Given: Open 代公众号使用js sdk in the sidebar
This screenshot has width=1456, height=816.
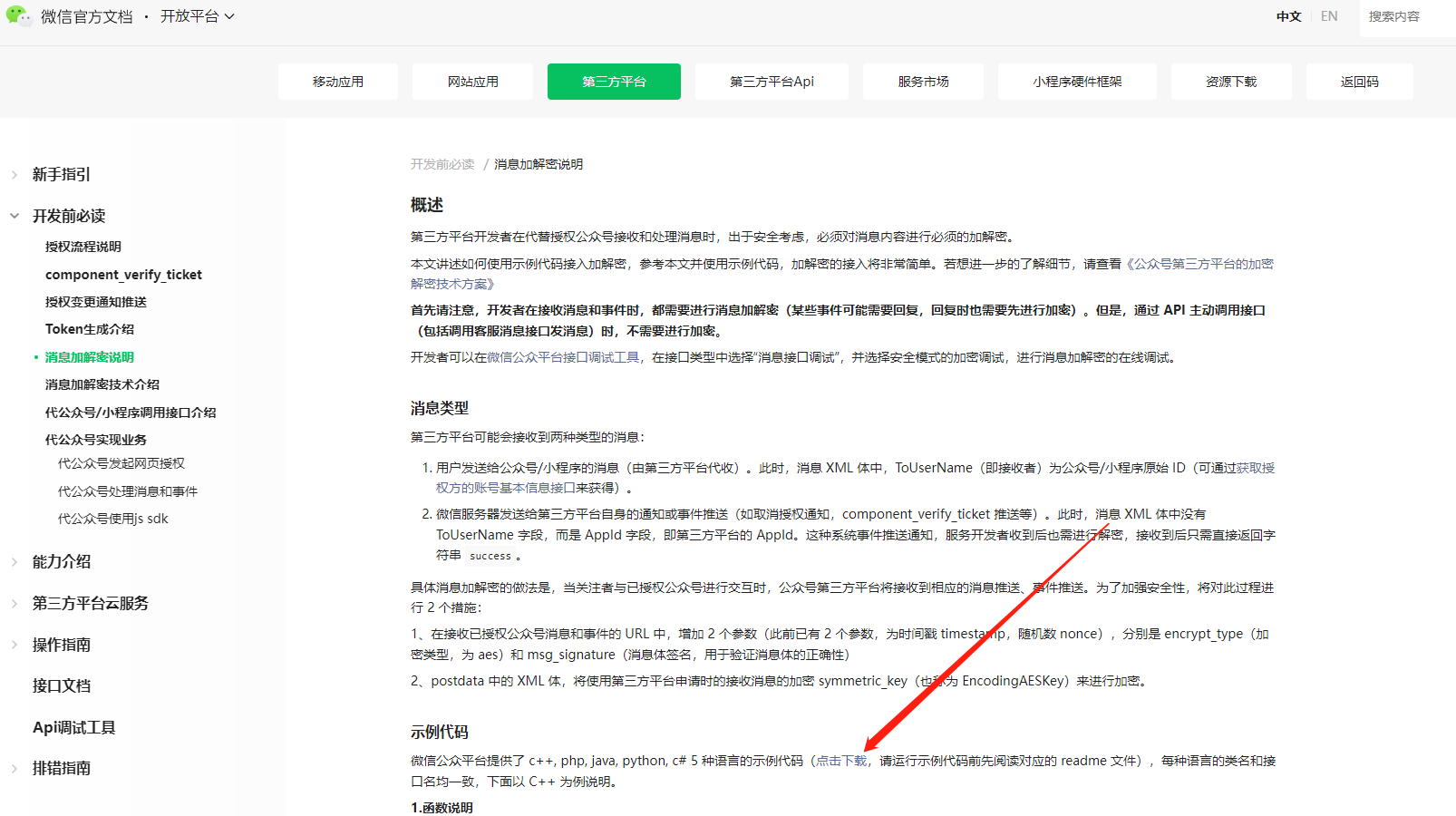Looking at the screenshot, I should (113, 519).
